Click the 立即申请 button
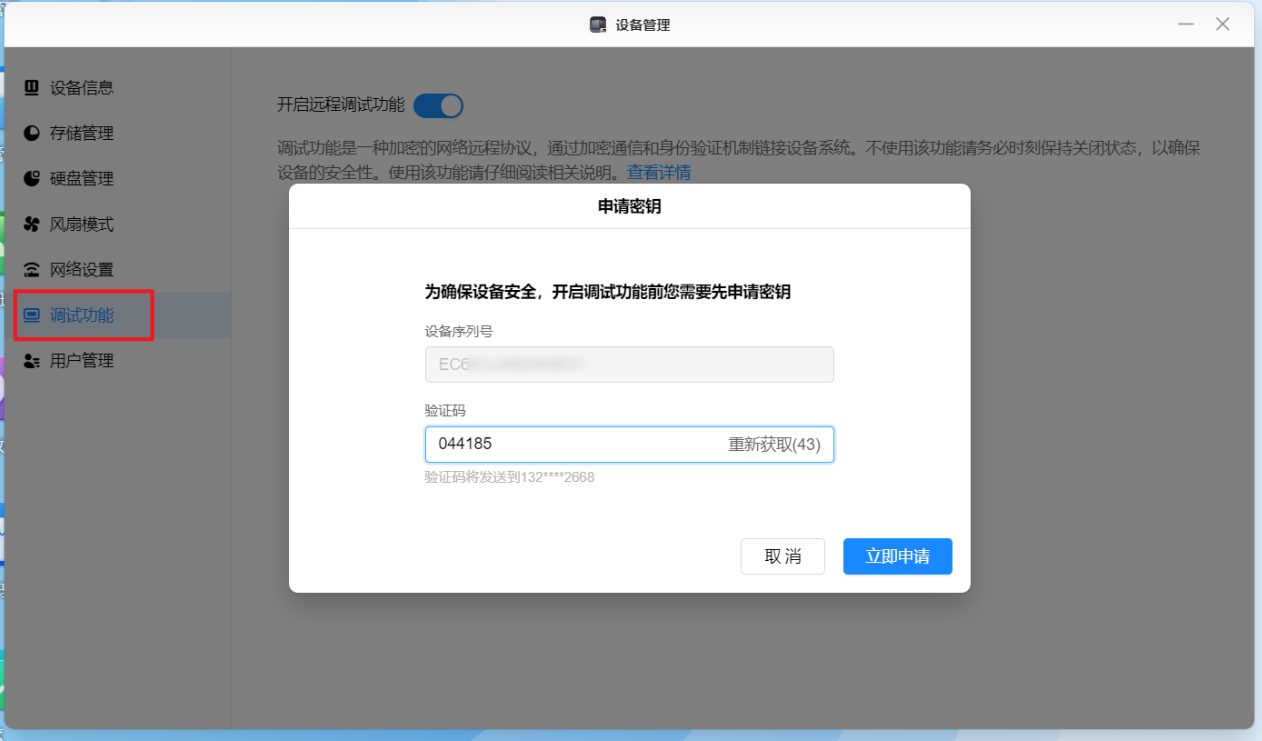This screenshot has height=741, width=1262. (x=897, y=556)
